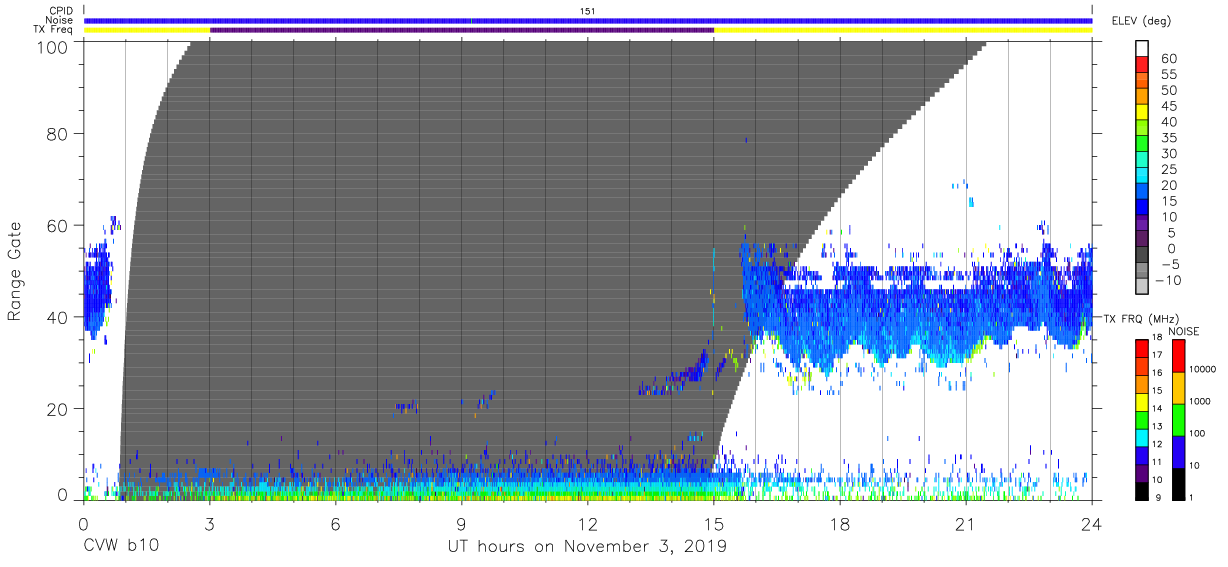Click the 55 label on elevation scale
1228x567 pixels.
click(x=1169, y=75)
